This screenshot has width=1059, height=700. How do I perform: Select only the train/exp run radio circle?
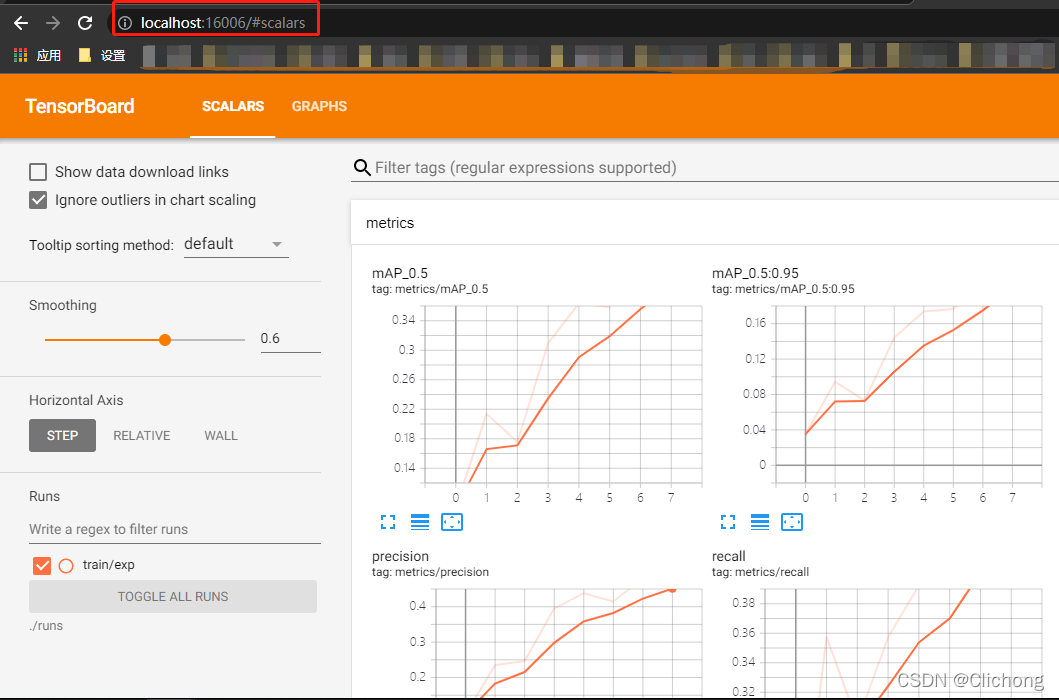(66, 566)
